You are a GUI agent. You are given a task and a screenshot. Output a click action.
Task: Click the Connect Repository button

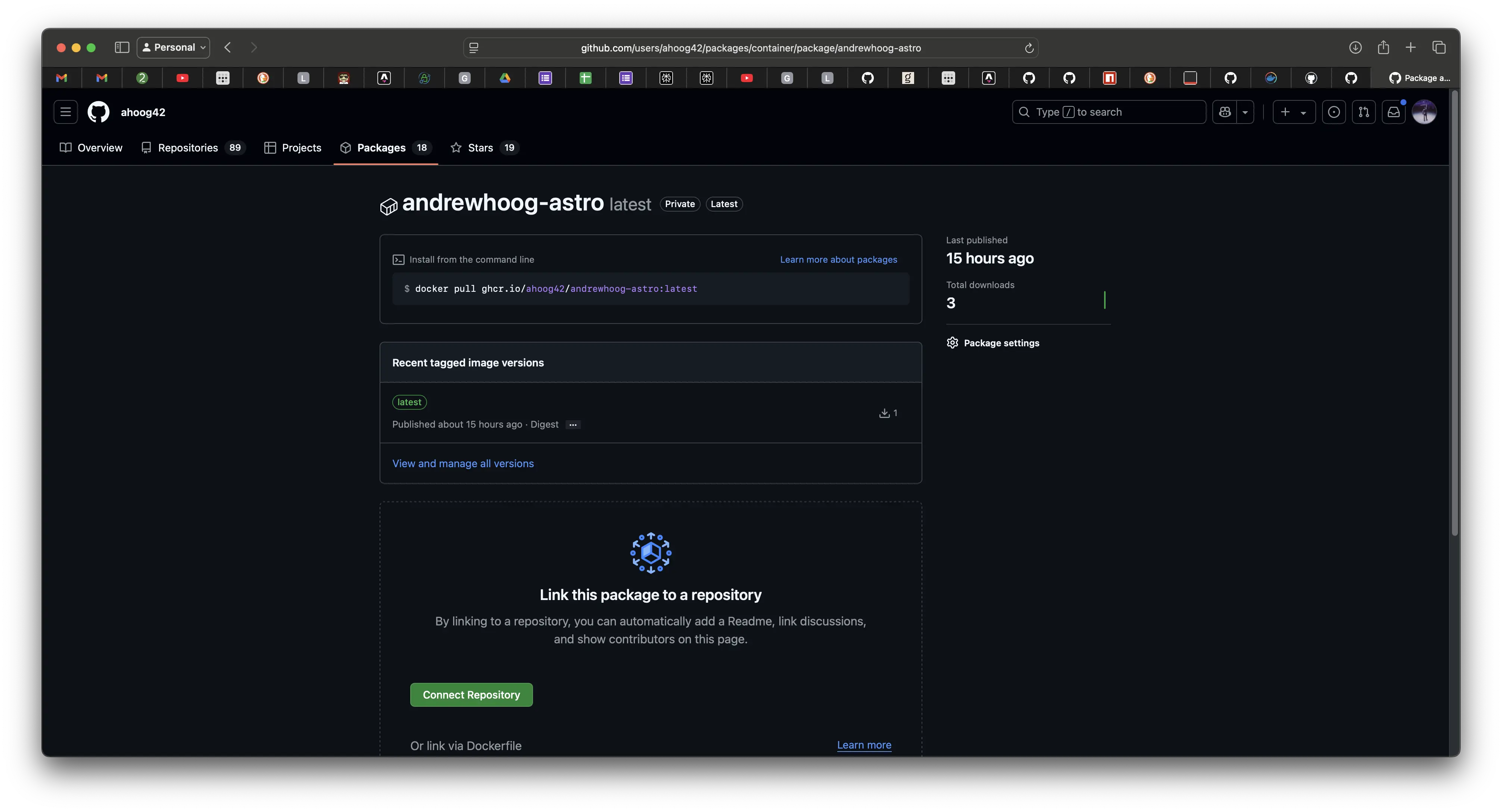[471, 694]
